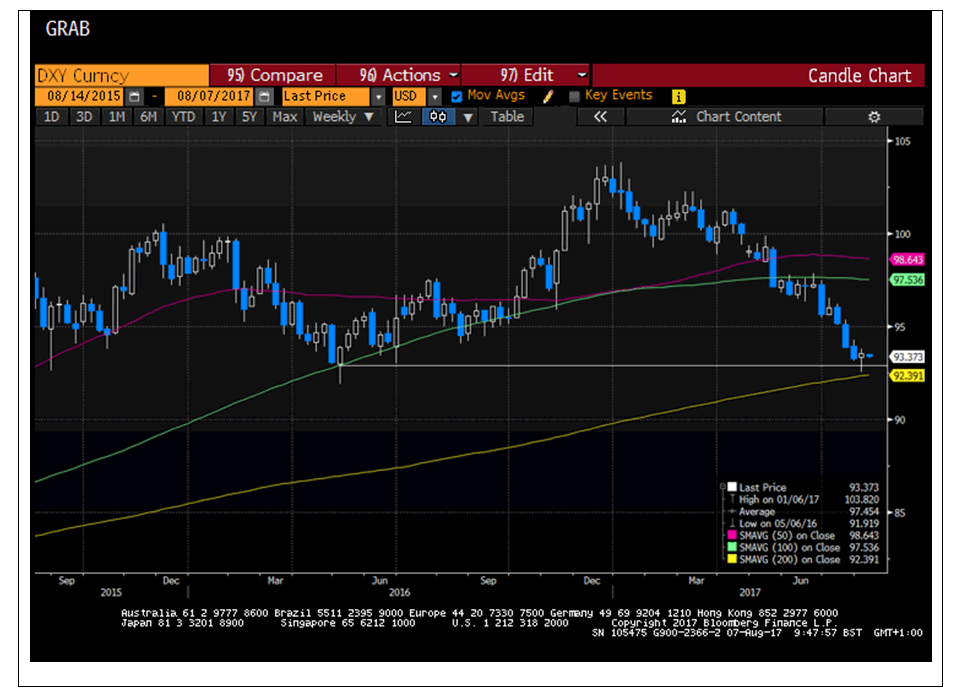Click the yellow info icon
Image resolution: width=955 pixels, height=699 pixels.
point(678,96)
